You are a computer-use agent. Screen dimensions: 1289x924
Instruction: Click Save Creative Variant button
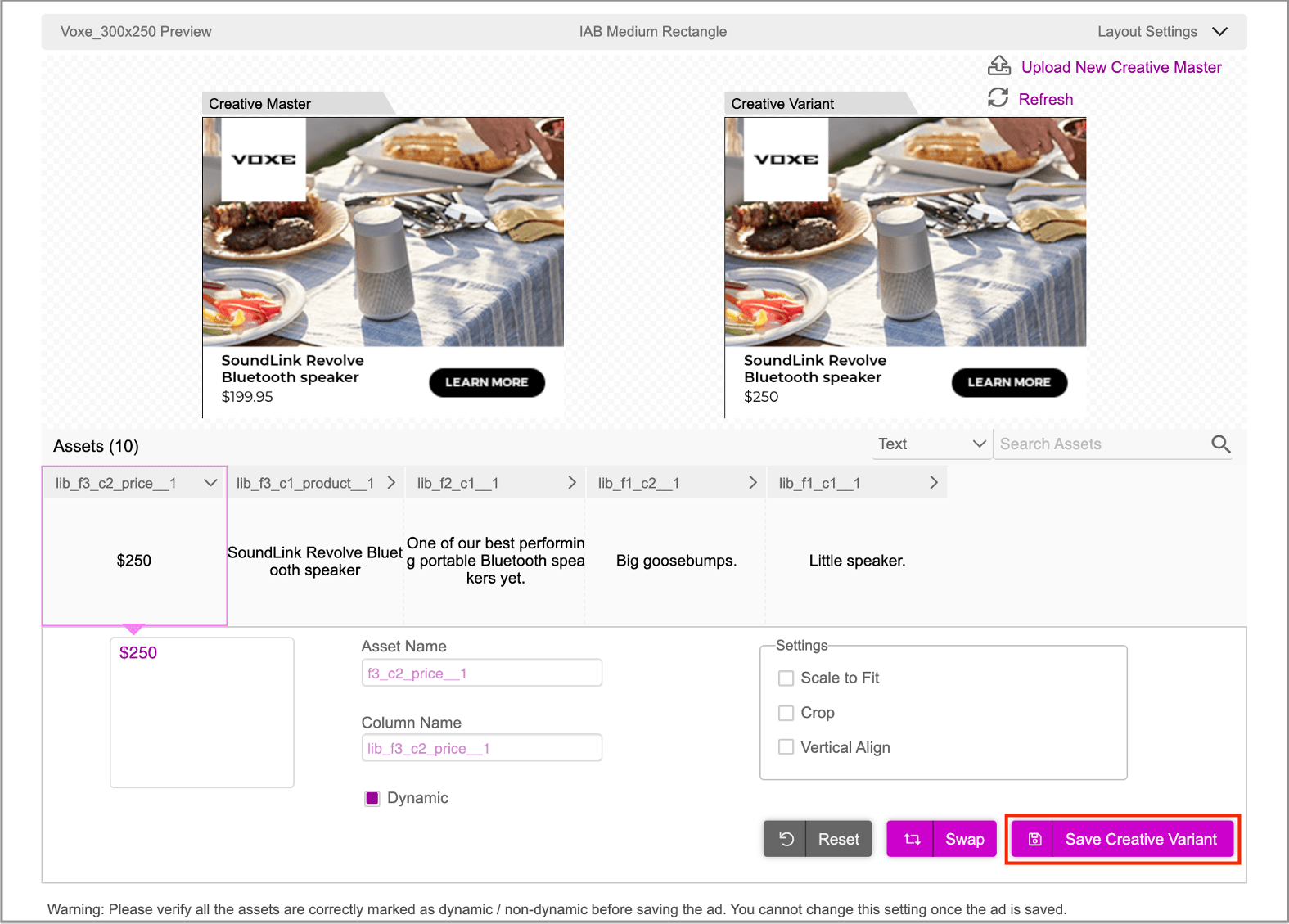(x=1123, y=839)
